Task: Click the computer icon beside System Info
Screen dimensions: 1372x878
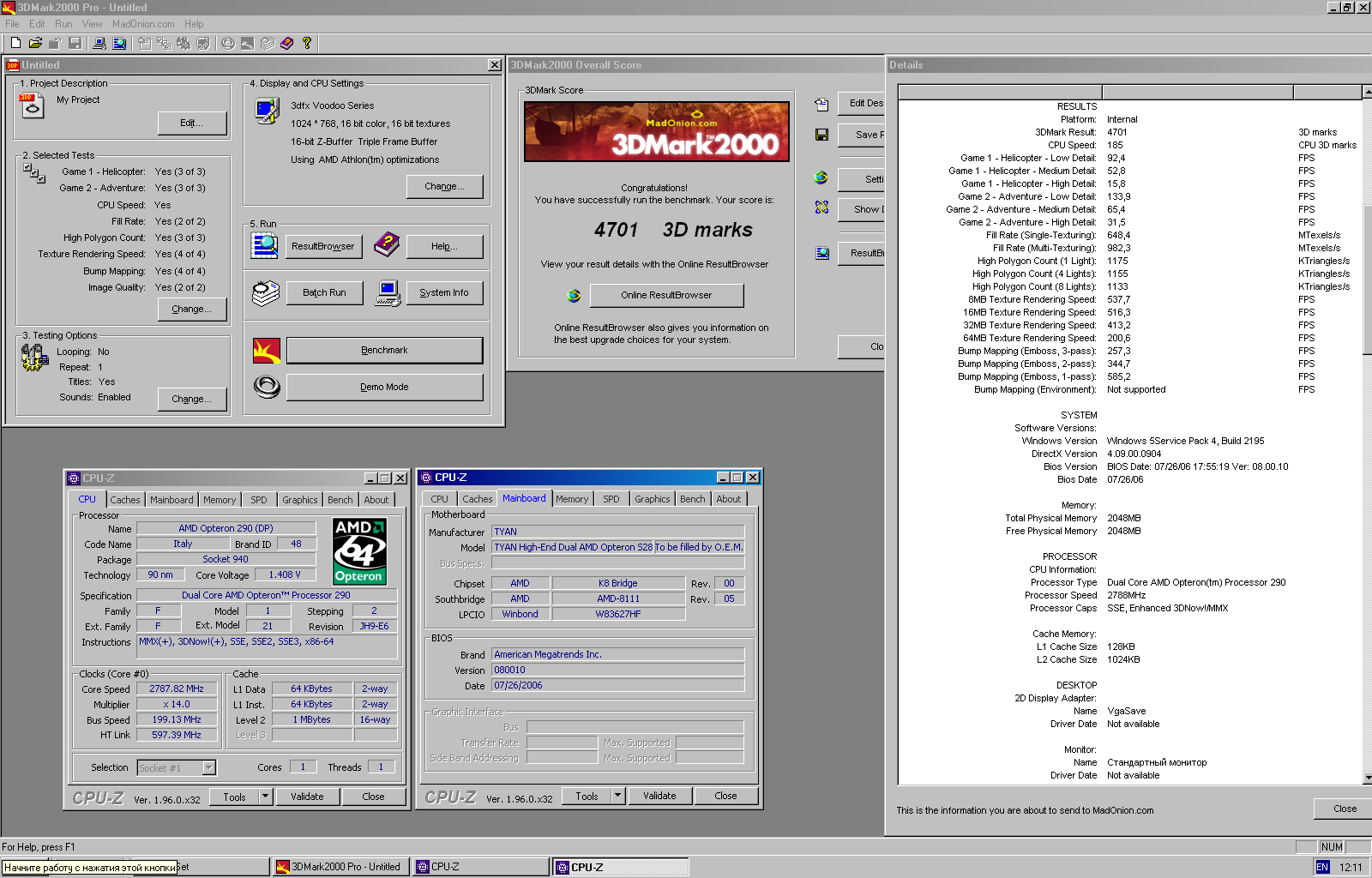Action: tap(388, 293)
